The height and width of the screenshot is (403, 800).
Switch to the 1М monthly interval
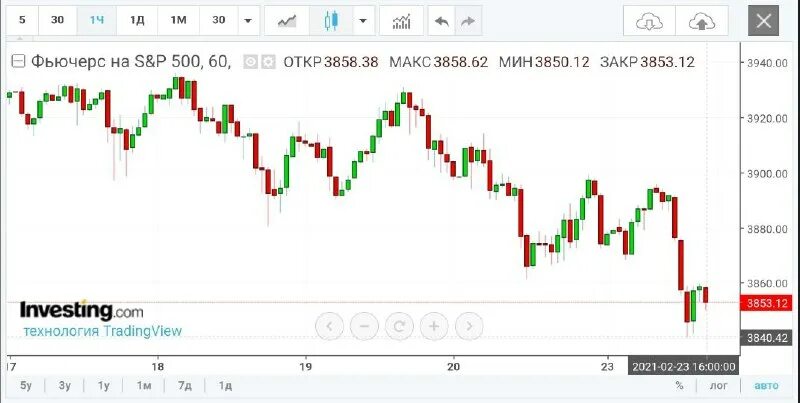click(x=178, y=20)
